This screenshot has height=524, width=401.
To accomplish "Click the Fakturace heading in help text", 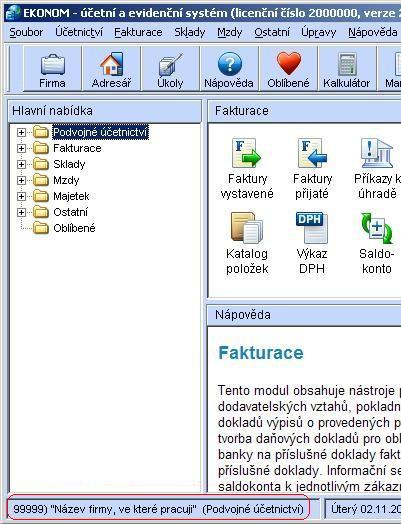I will (261, 353).
